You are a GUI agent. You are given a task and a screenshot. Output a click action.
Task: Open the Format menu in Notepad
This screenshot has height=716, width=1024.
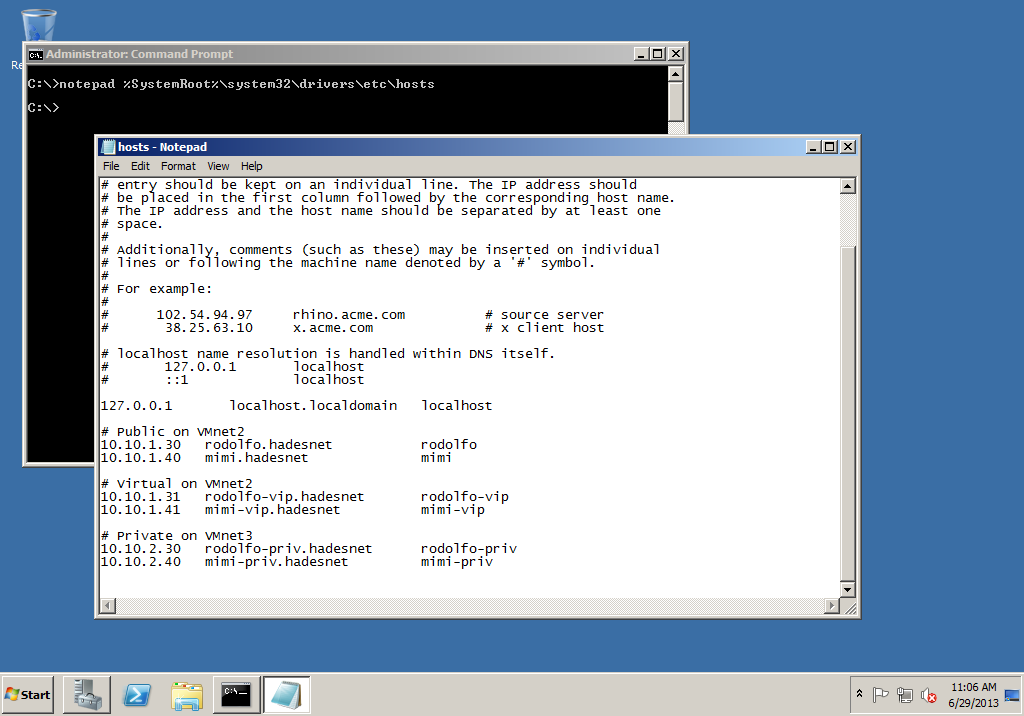pos(178,166)
